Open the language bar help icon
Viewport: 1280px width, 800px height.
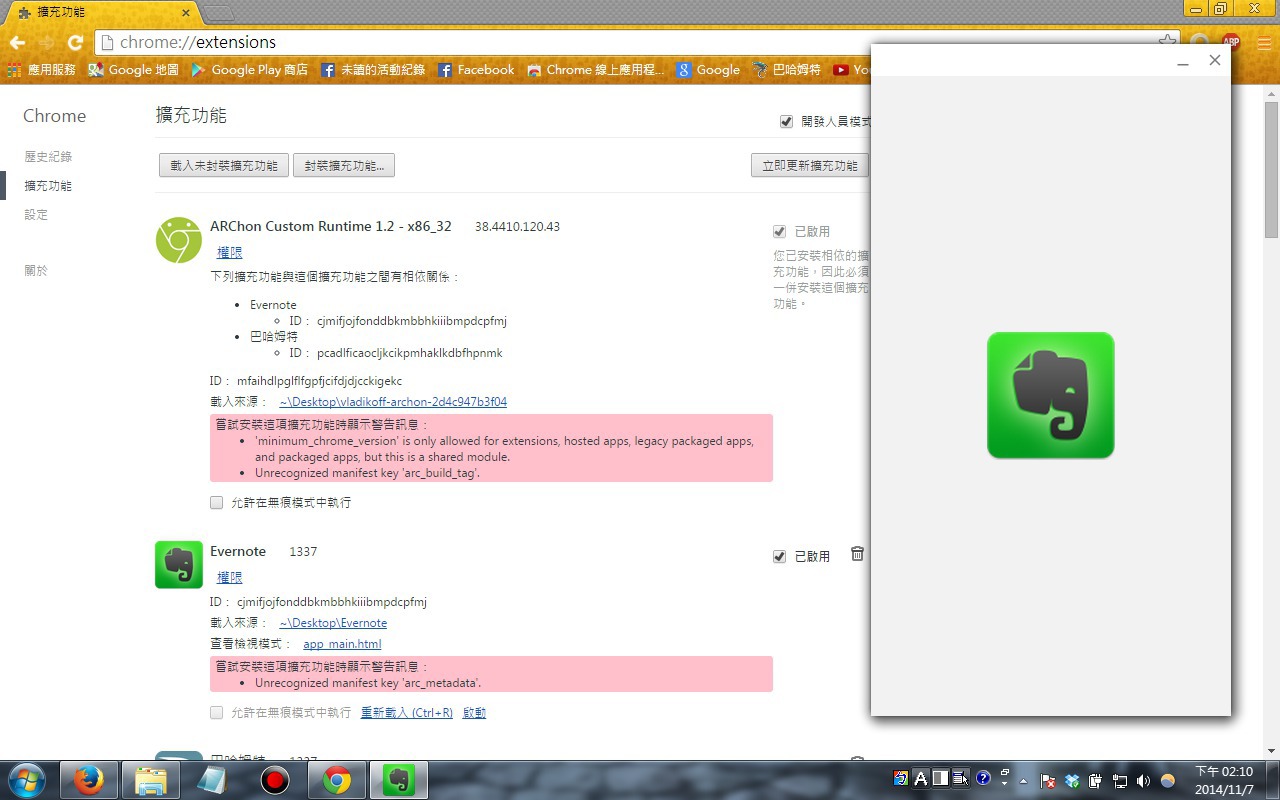tap(982, 777)
